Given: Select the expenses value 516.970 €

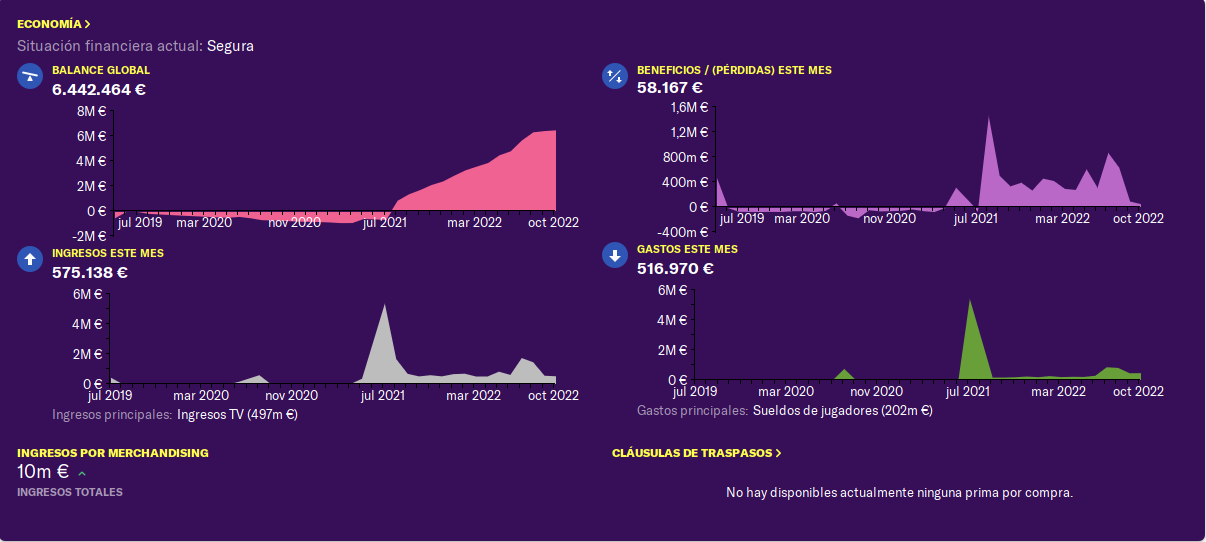Looking at the screenshot, I should pyautogui.click(x=675, y=268).
